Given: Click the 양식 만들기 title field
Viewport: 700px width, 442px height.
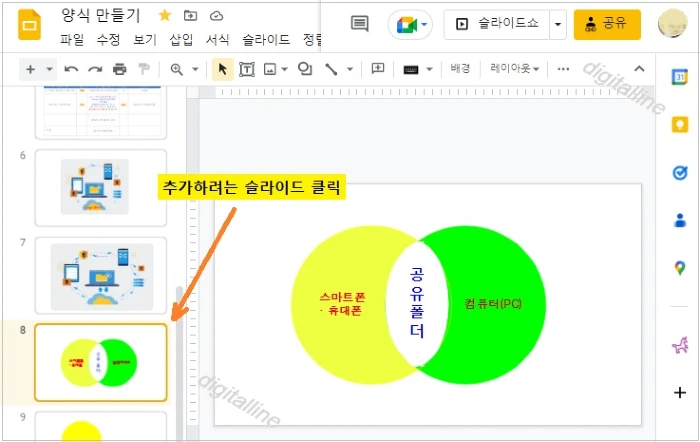Looking at the screenshot, I should tap(101, 16).
